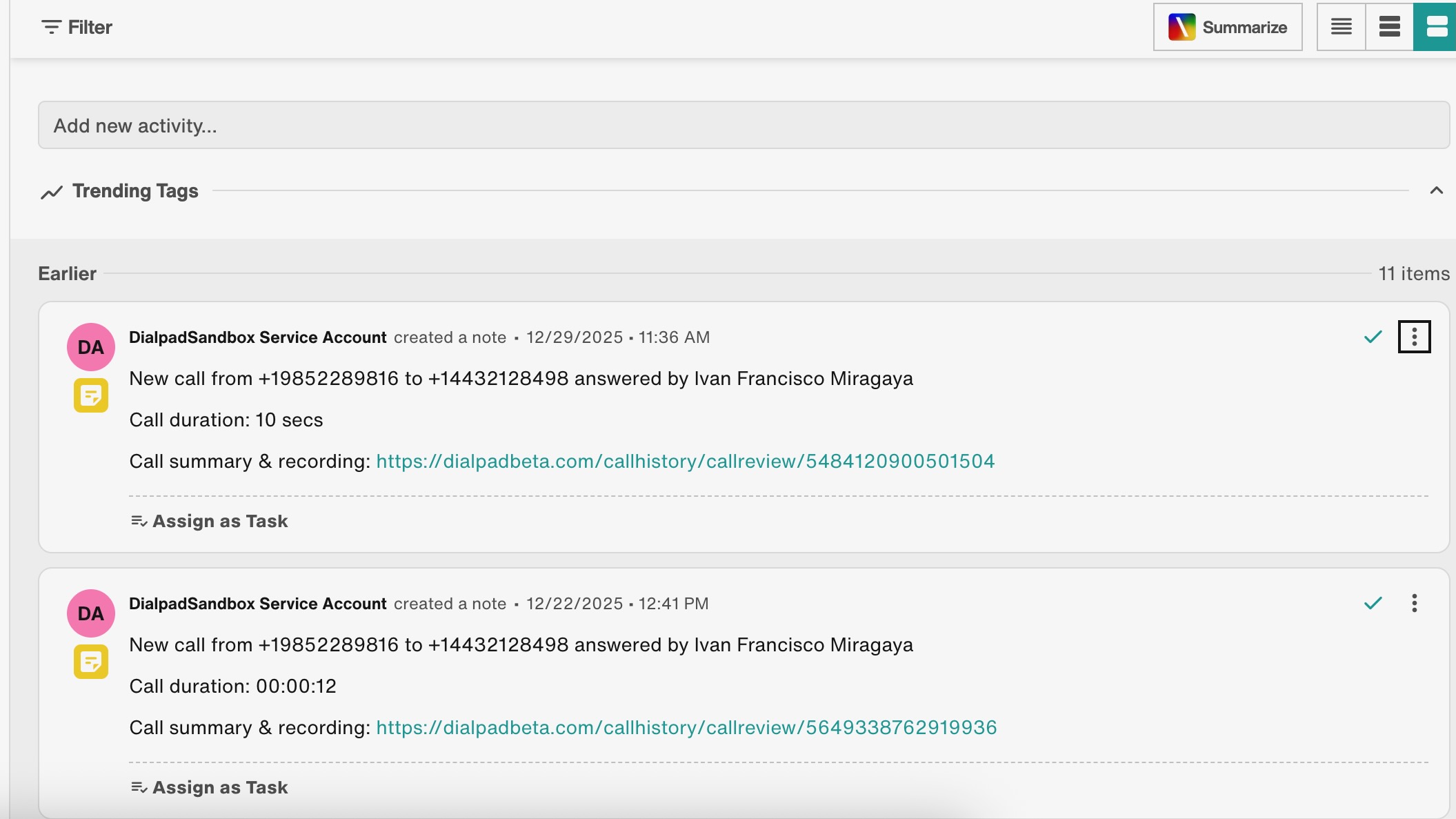Click the Call duration: 00:00:12 text
Image resolution: width=1456 pixels, height=819 pixels.
[233, 686]
